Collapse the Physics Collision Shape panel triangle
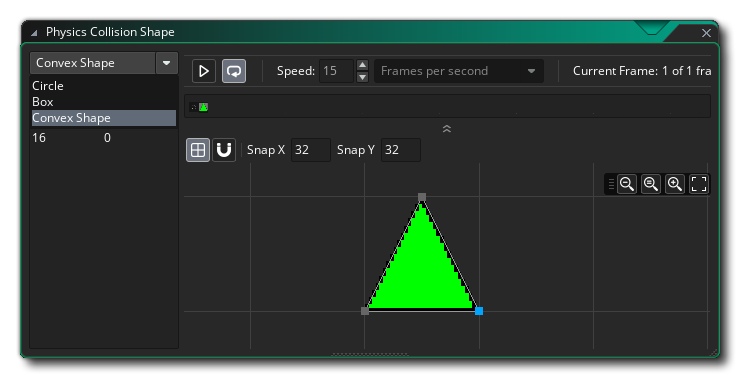This screenshot has width=740, height=378. (x=34, y=33)
